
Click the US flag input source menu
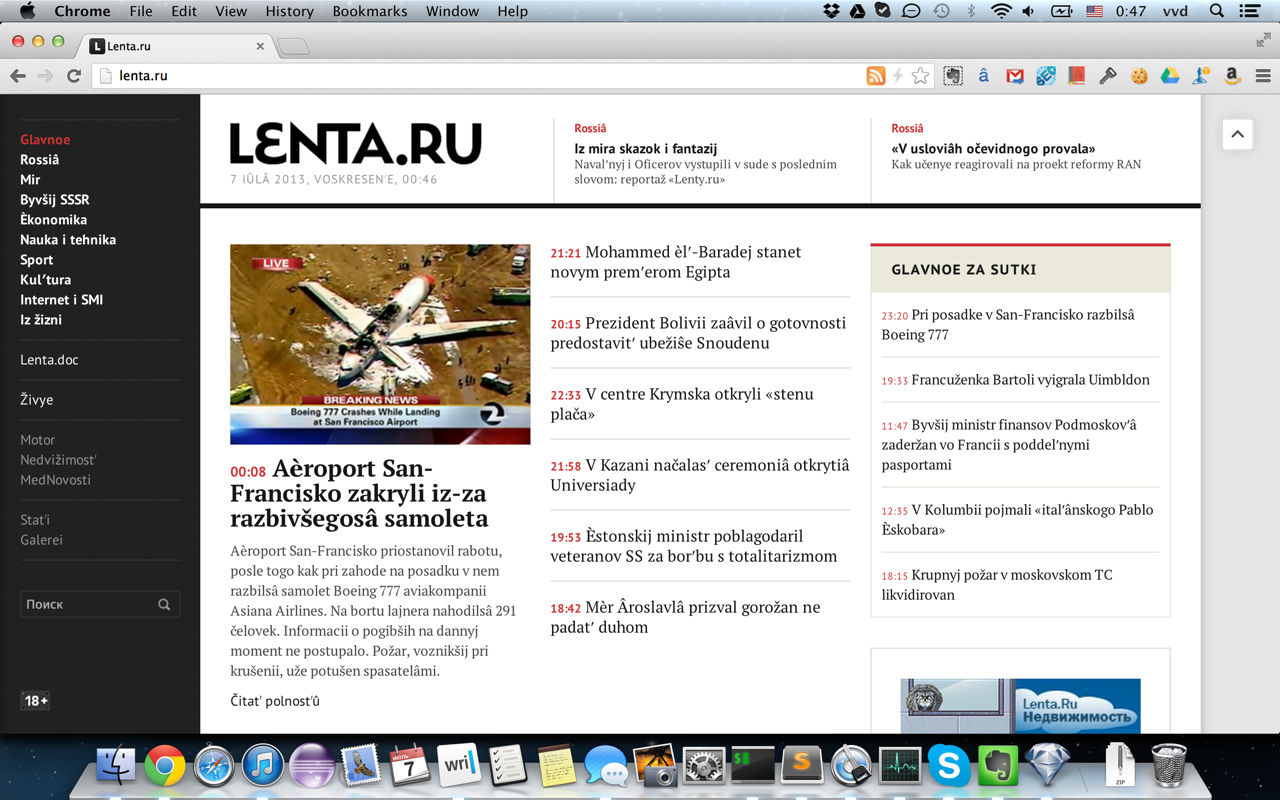pos(1094,11)
